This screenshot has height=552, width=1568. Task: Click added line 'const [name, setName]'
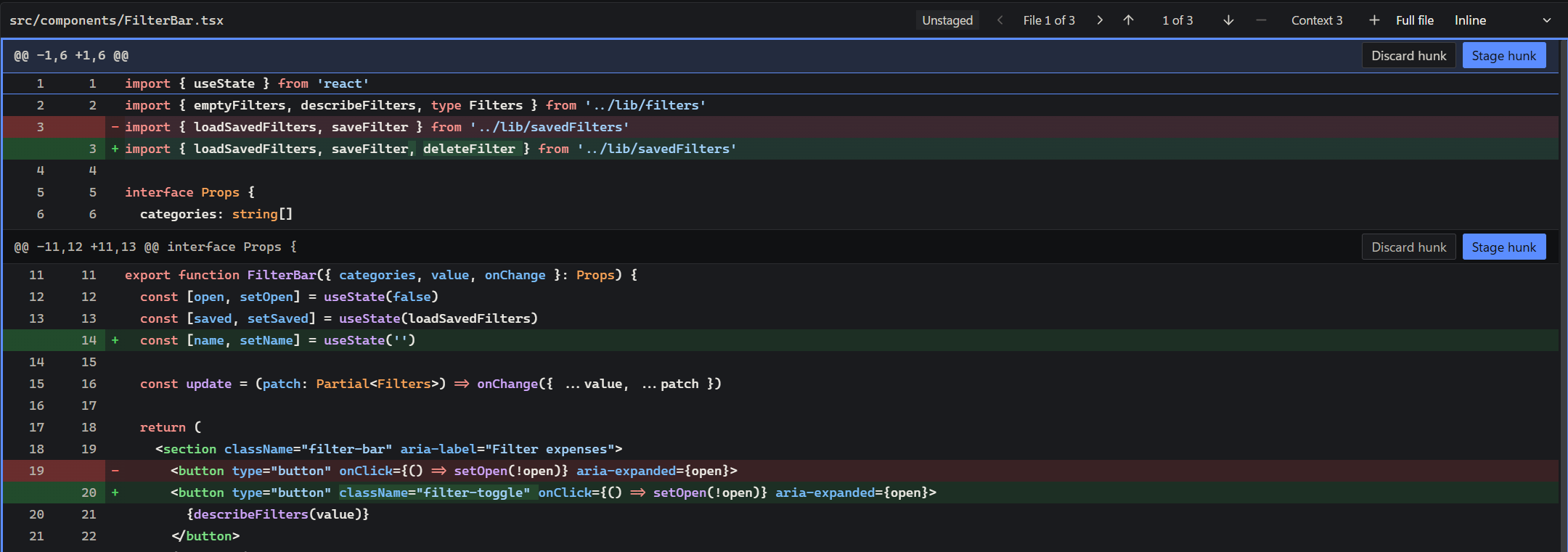pos(780,340)
